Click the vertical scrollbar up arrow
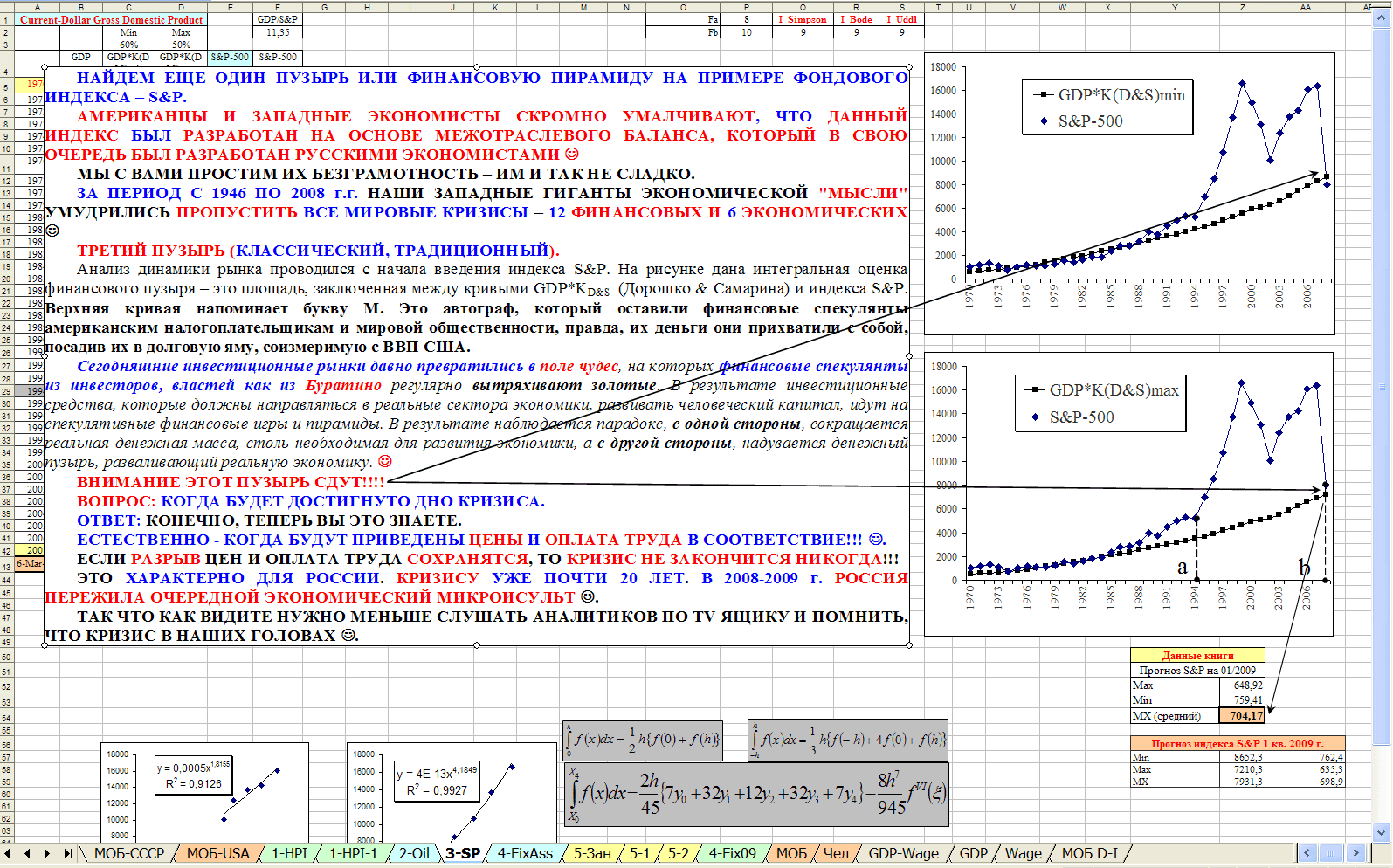 1382,17
